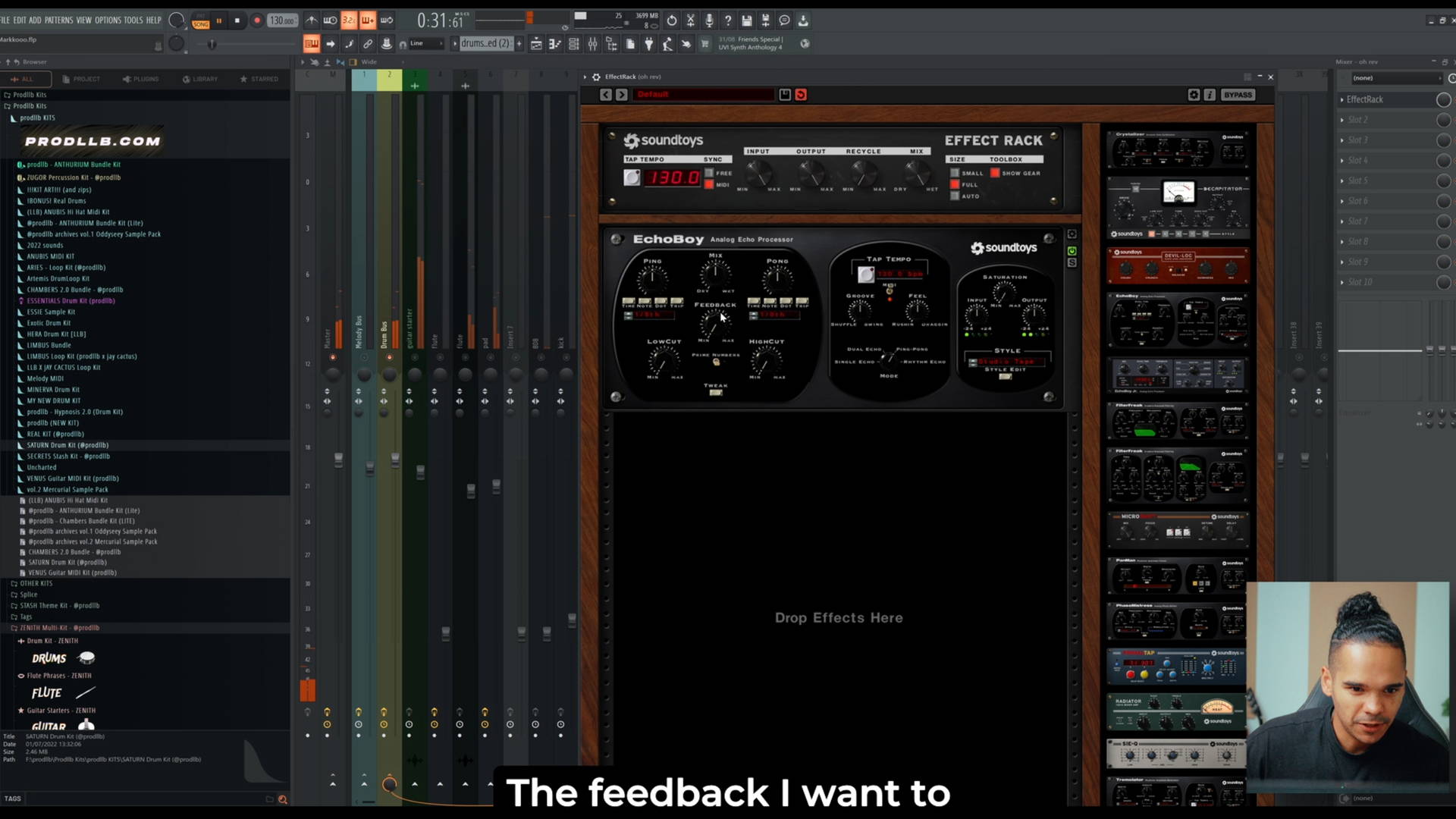Click the stamp tool icon
Image resolution: width=1456 pixels, height=819 pixels.
click(x=387, y=44)
